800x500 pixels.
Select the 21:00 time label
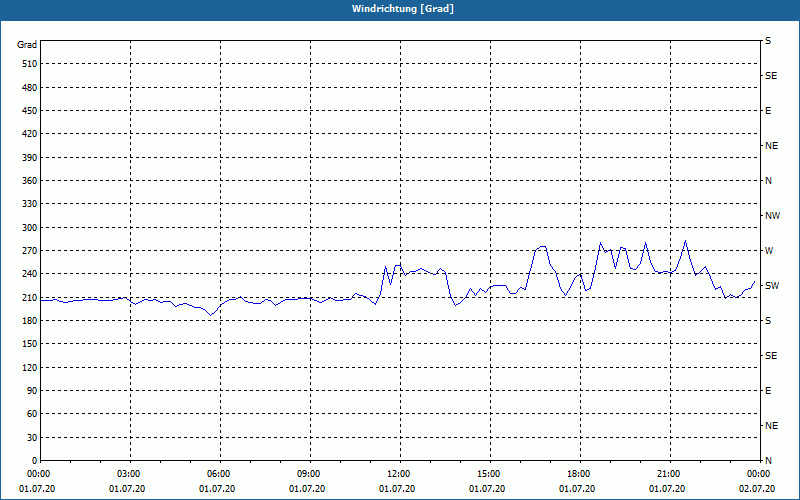[x=670, y=474]
